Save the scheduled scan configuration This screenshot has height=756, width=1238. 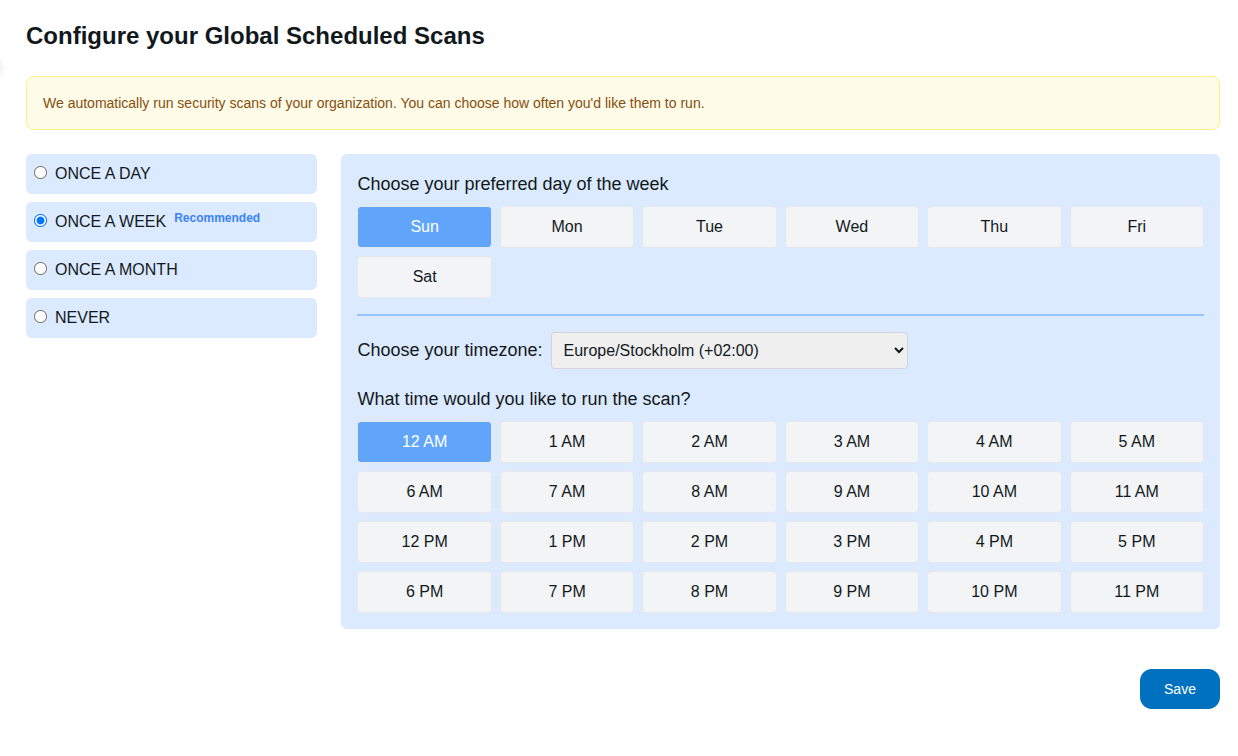pos(1179,689)
